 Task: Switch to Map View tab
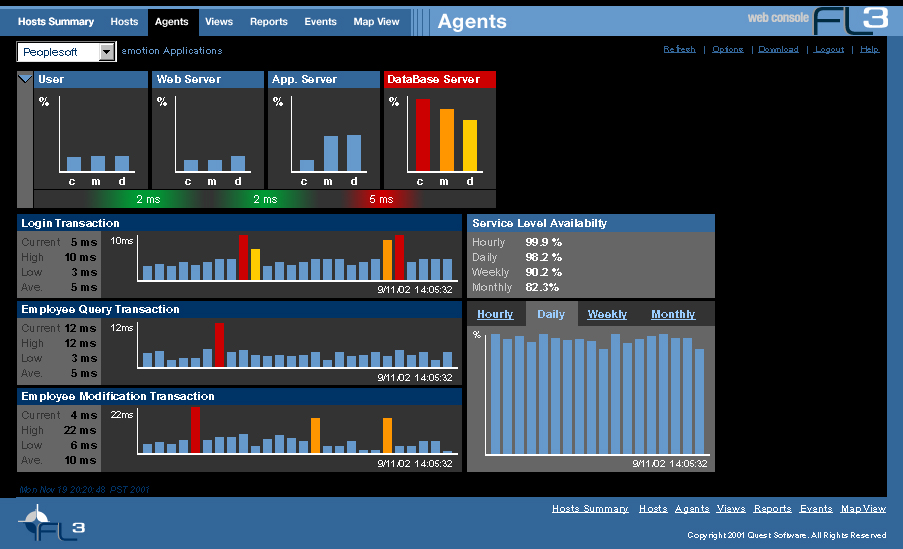[376, 22]
